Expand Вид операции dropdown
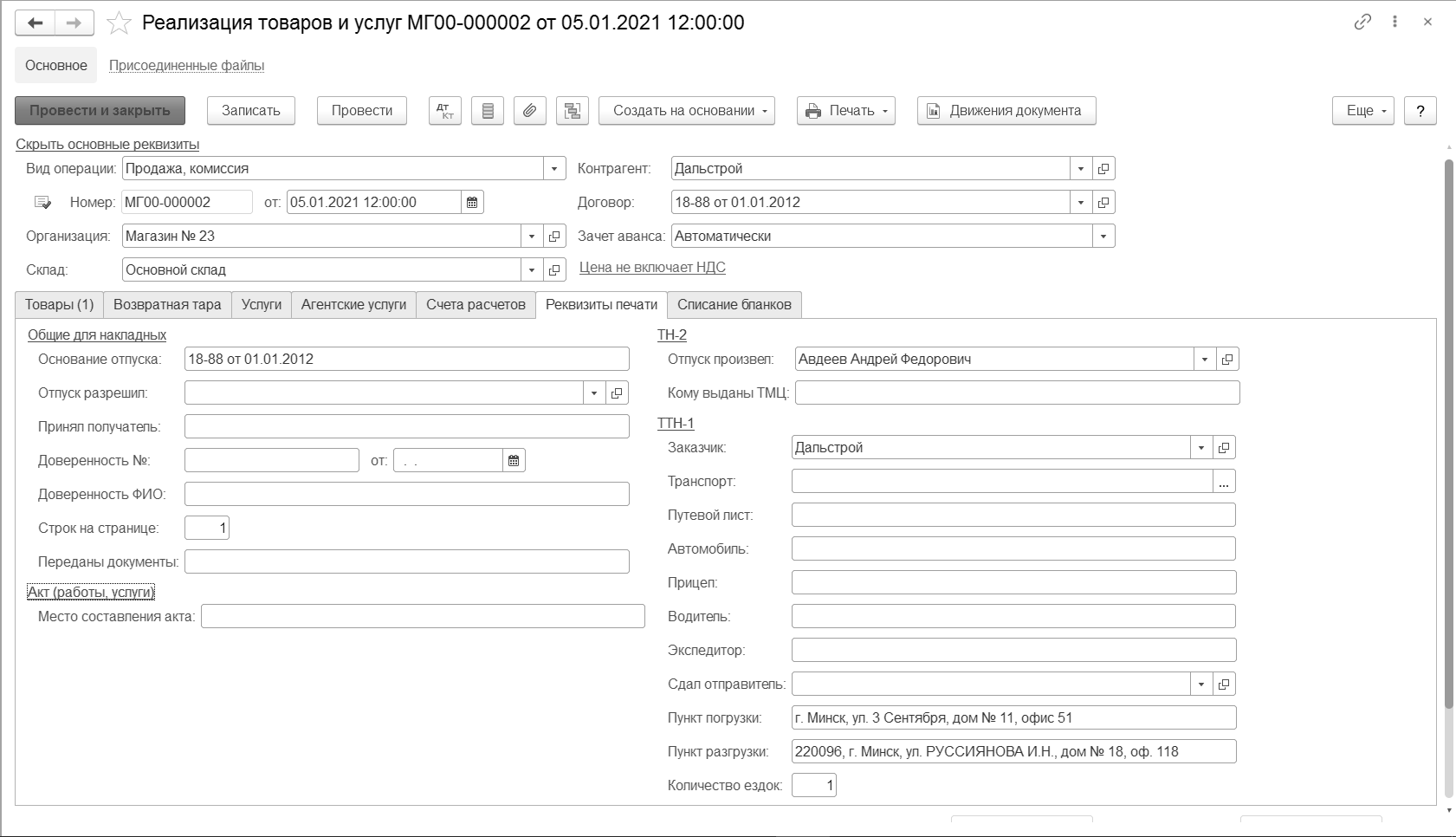 click(x=554, y=168)
